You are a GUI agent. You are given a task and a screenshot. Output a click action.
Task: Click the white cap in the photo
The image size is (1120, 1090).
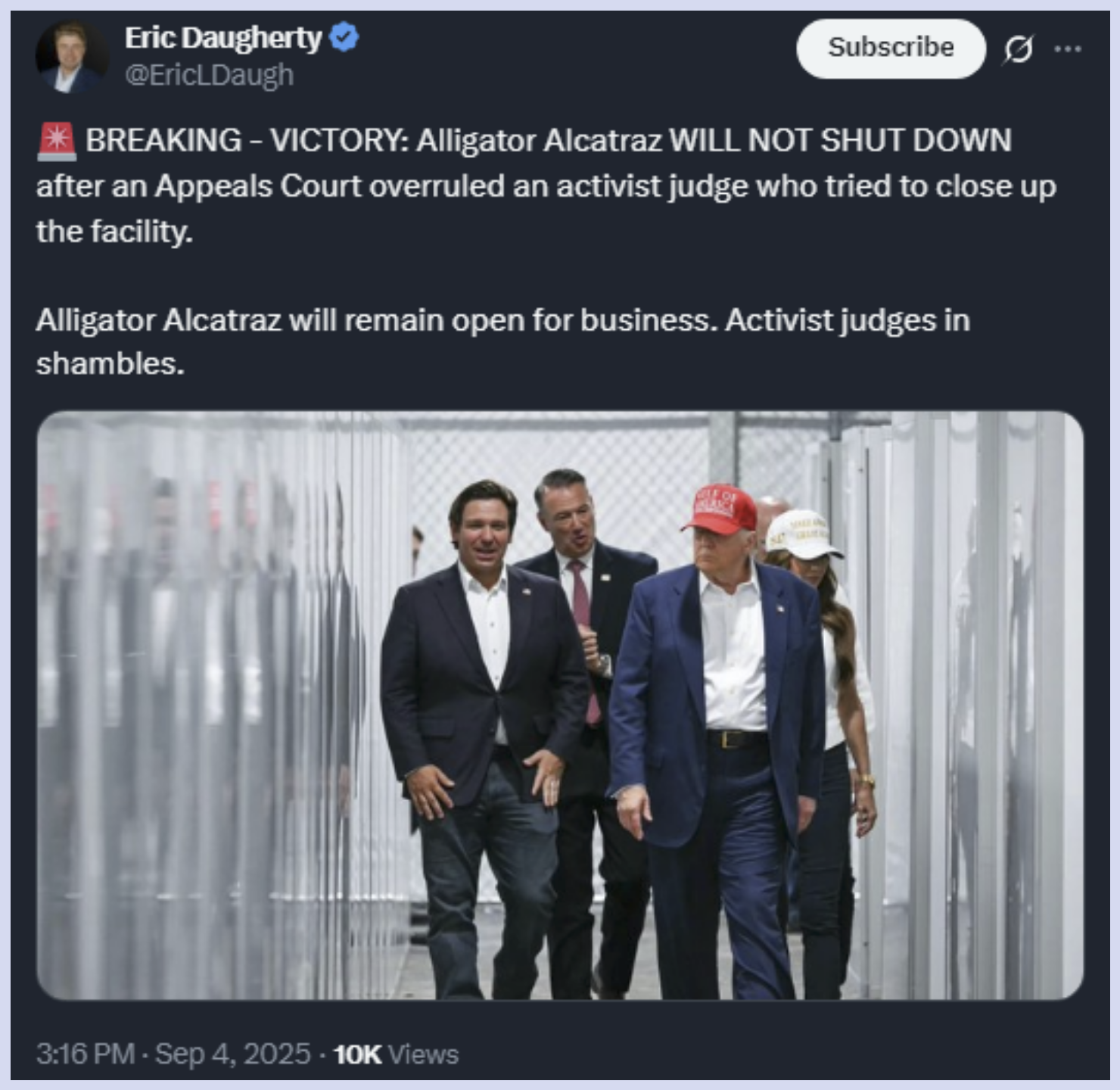[x=804, y=532]
